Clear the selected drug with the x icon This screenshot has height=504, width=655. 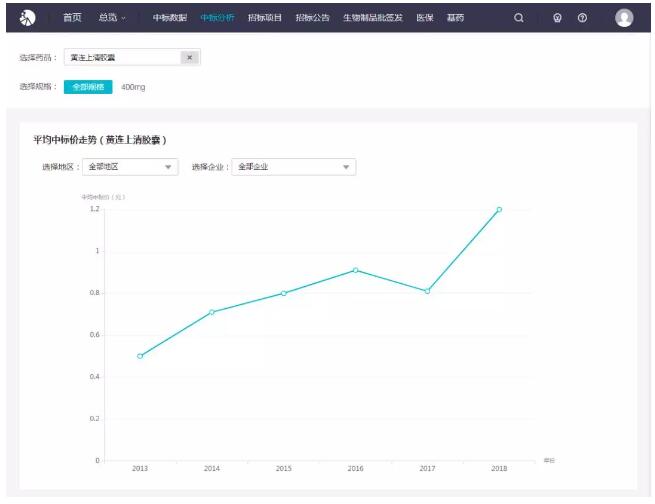tap(189, 58)
